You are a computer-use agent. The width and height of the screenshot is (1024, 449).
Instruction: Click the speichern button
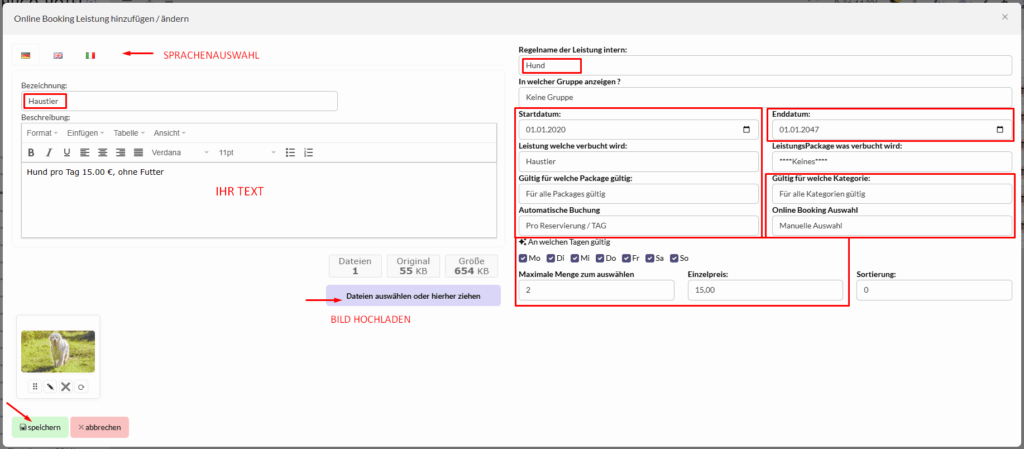40,427
